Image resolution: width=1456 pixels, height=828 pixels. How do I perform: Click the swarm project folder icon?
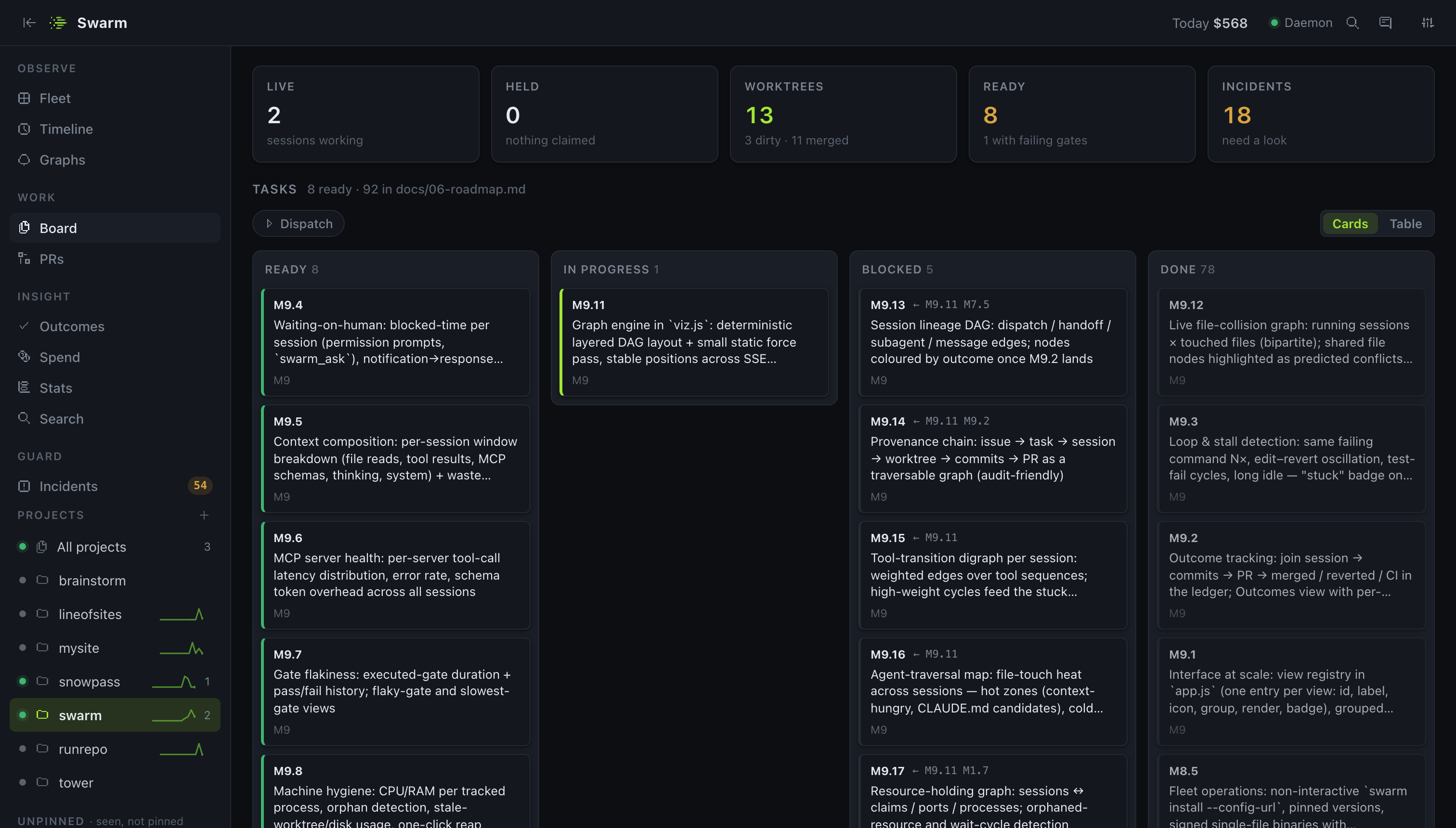(x=42, y=715)
